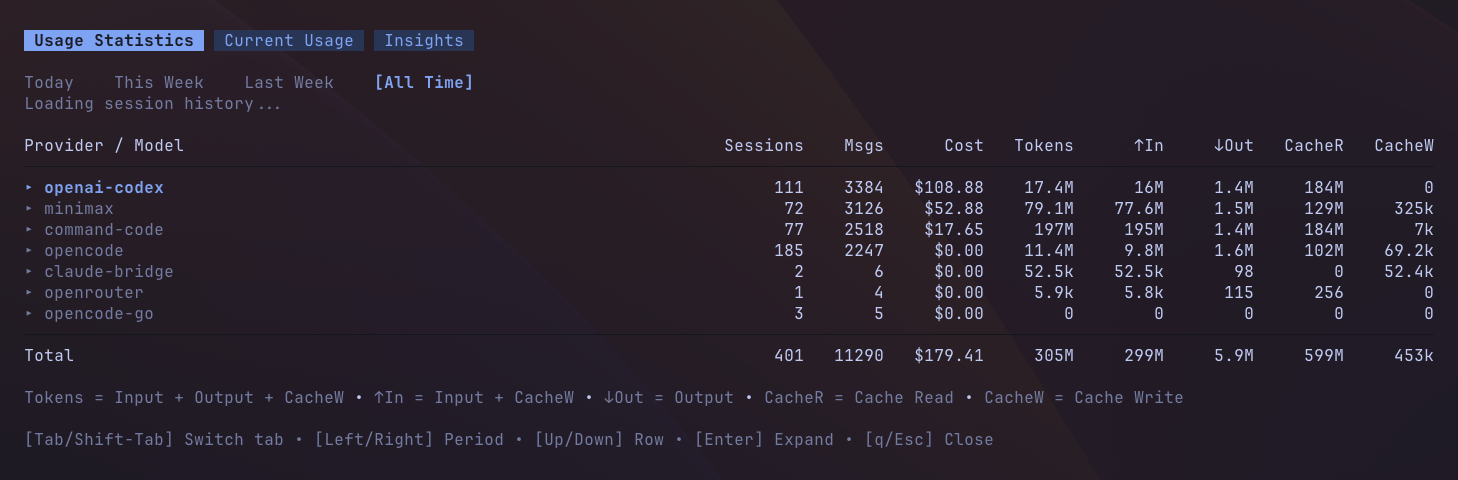The image size is (1458, 480).
Task: Click the 115 output value for openrouter
Action: click(x=1239, y=293)
